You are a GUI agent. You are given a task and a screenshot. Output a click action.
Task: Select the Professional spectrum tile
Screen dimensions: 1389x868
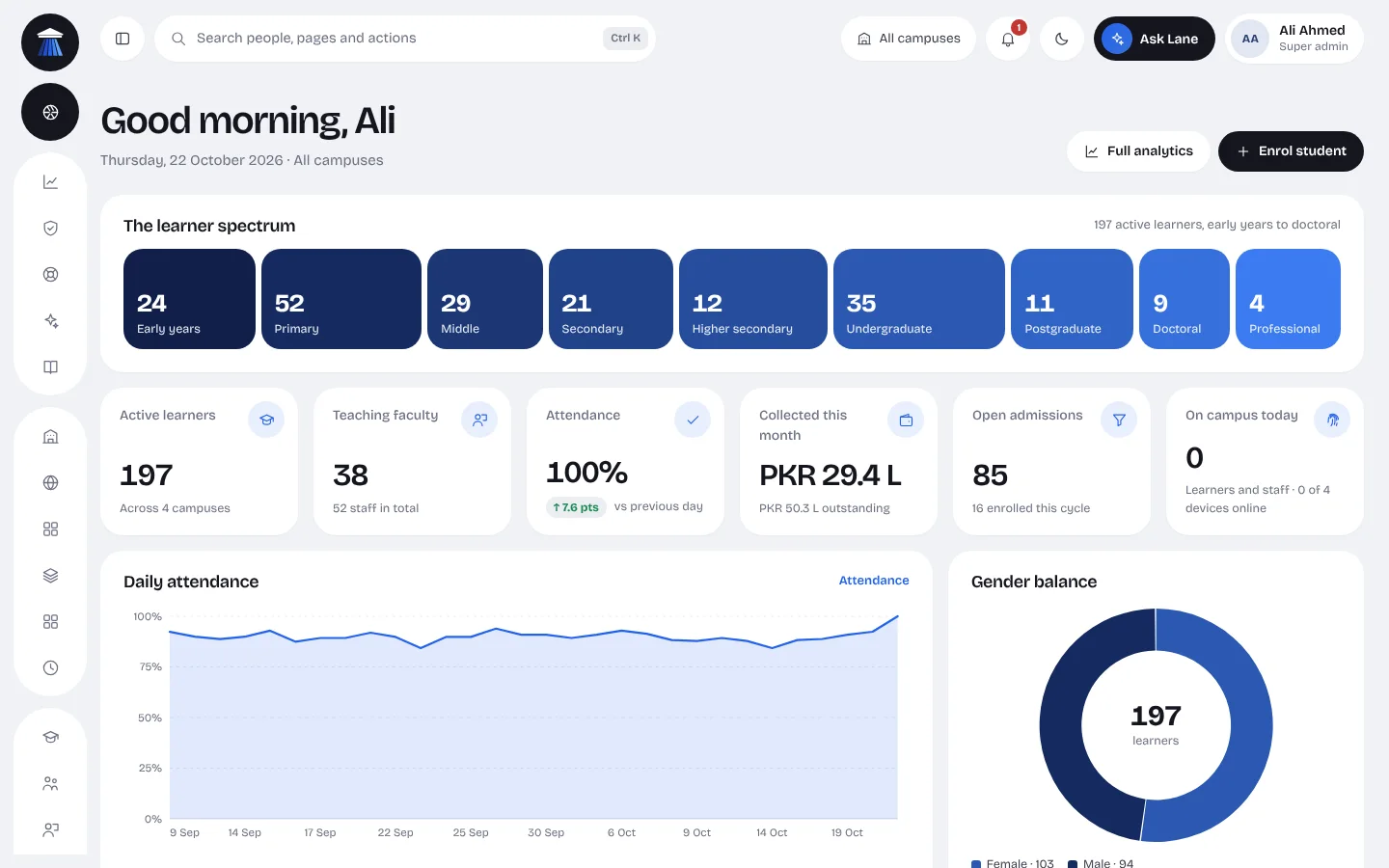[1288, 299]
